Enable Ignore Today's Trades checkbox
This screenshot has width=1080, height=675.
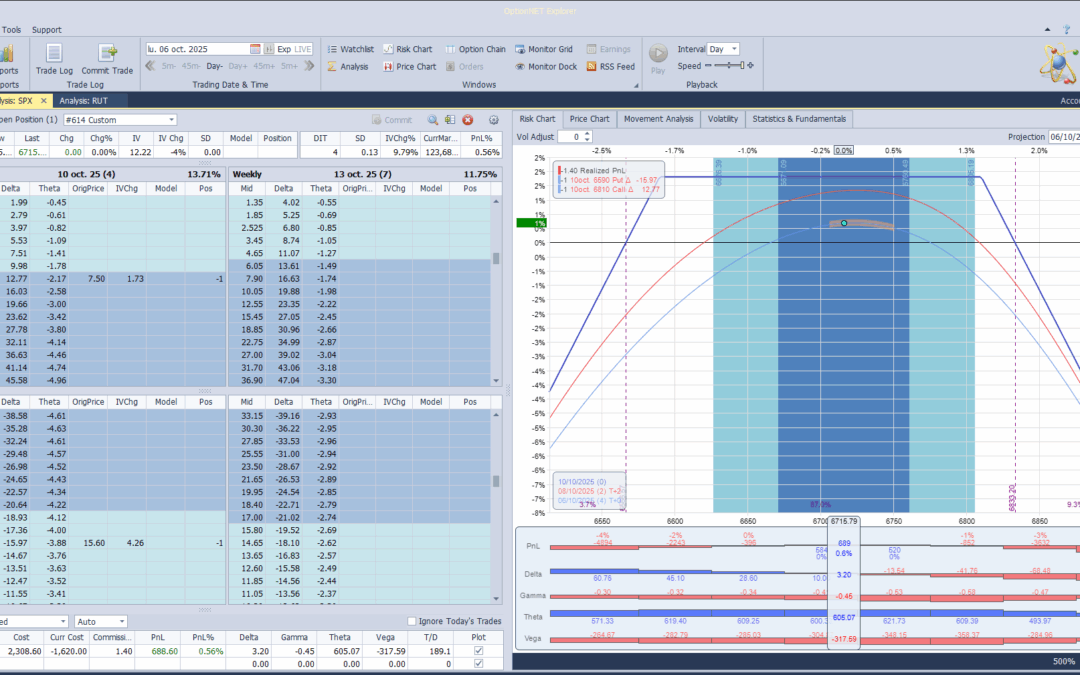(x=413, y=622)
